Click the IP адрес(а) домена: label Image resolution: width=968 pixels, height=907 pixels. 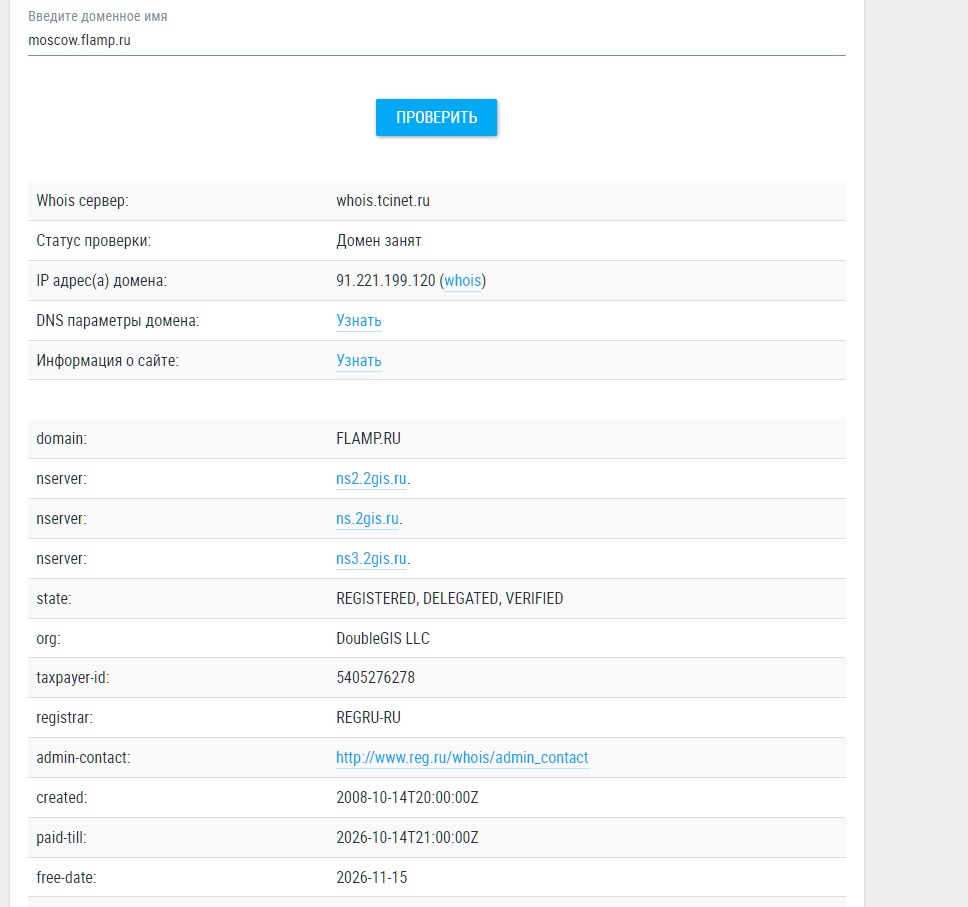[x=101, y=280]
